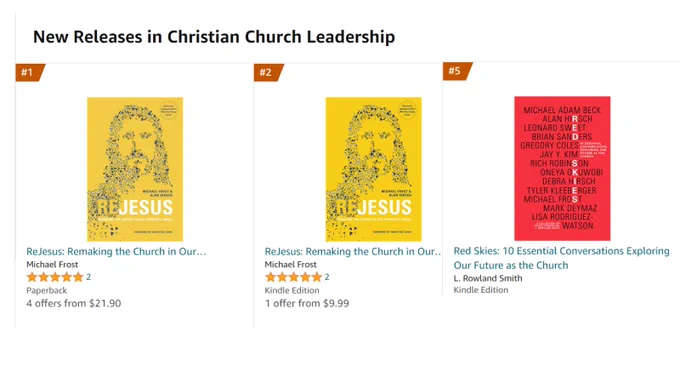
Task: Open the Red Skies title link
Action: (562, 258)
